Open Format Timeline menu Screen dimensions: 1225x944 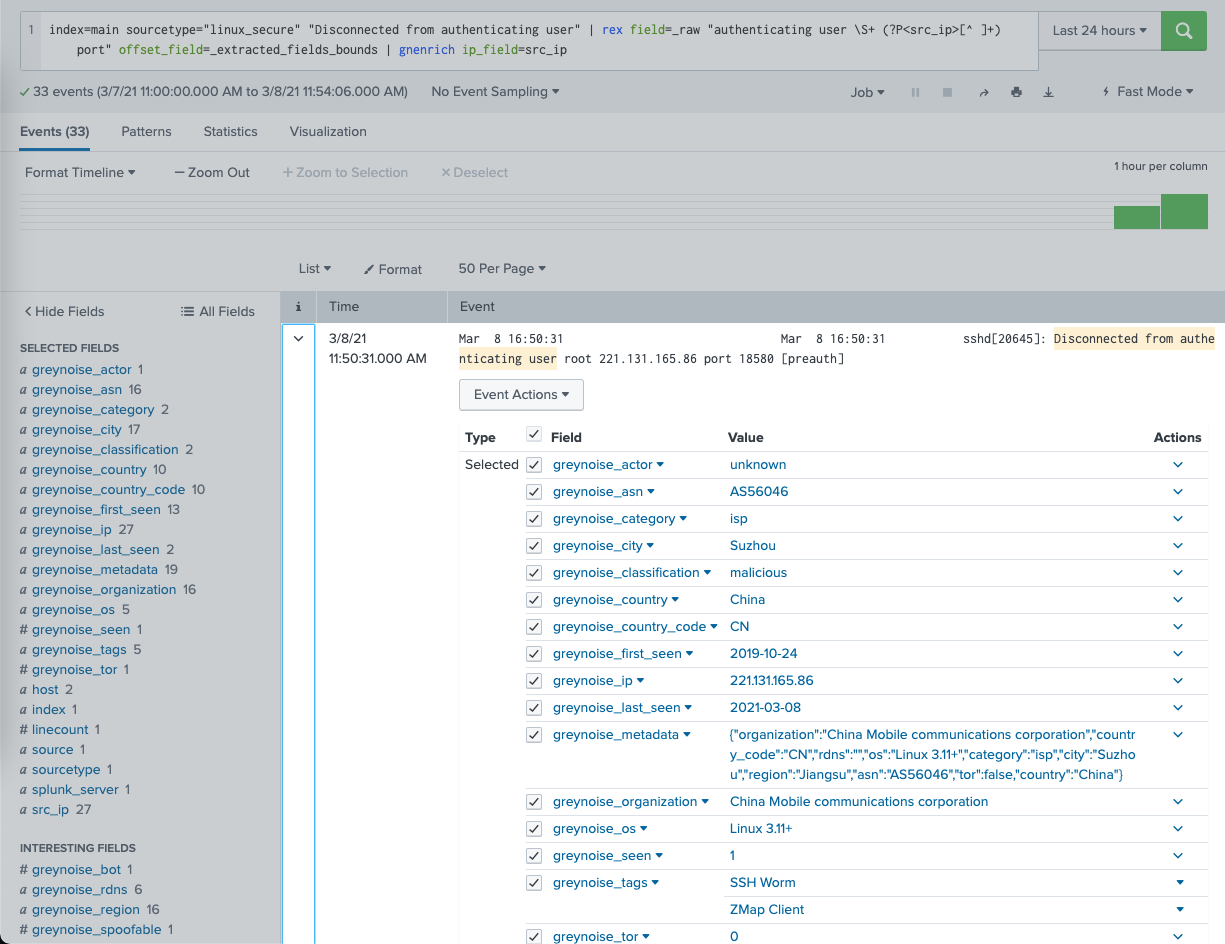pos(80,172)
